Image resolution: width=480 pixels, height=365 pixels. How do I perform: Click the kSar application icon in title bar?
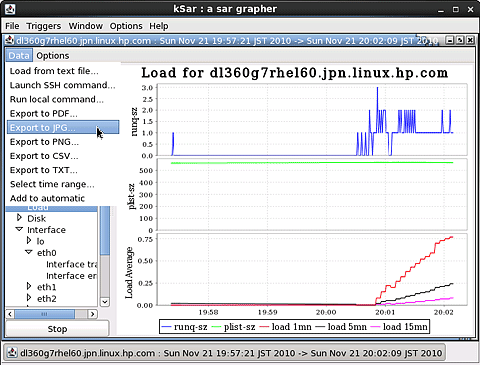pos(10,9)
